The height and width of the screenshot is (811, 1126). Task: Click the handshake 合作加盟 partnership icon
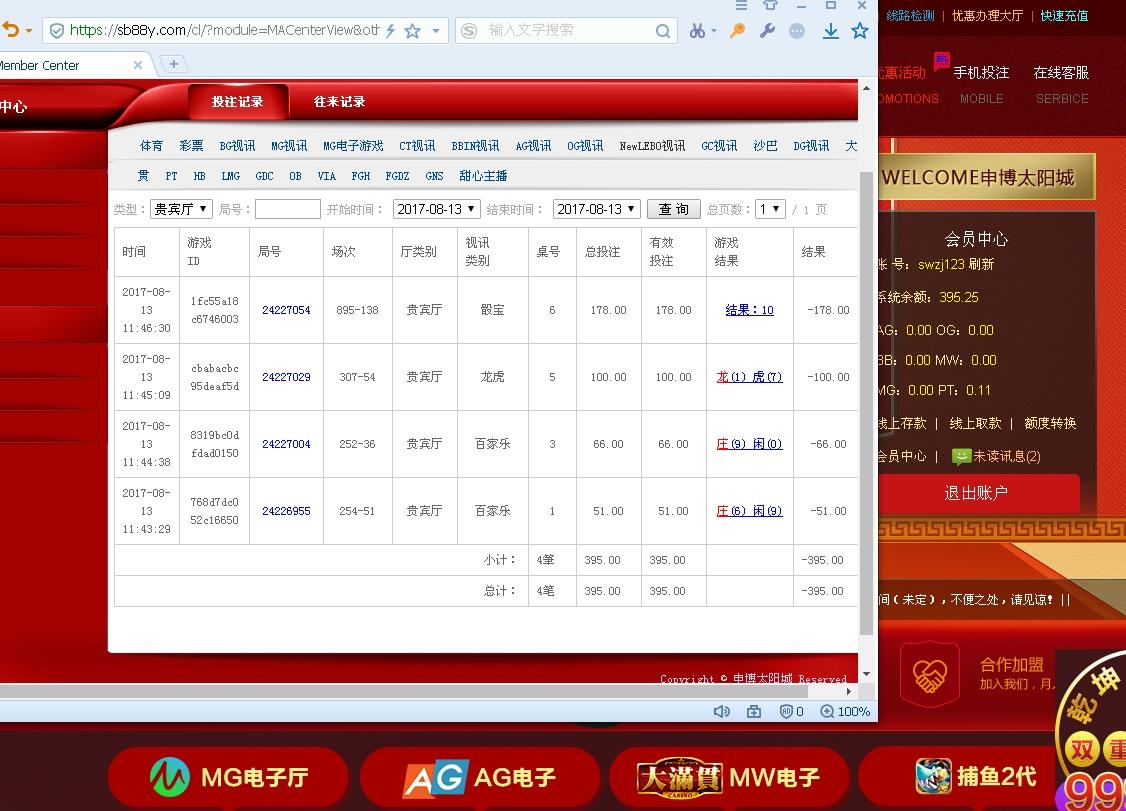(x=929, y=674)
